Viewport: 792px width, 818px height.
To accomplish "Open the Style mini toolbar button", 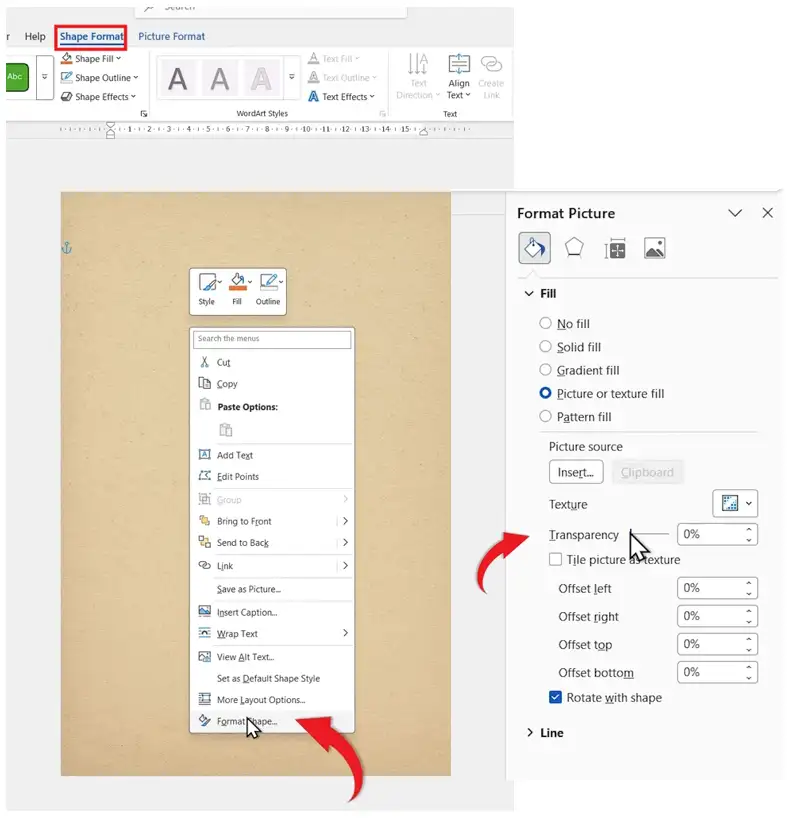I will click(208, 290).
